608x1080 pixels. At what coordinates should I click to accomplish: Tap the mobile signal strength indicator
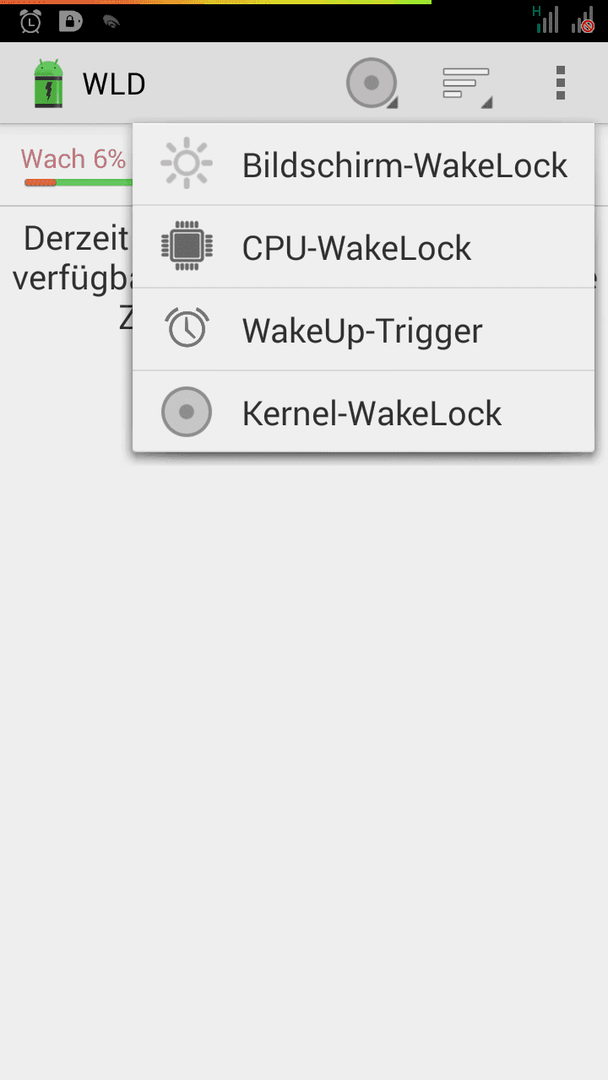click(546, 19)
